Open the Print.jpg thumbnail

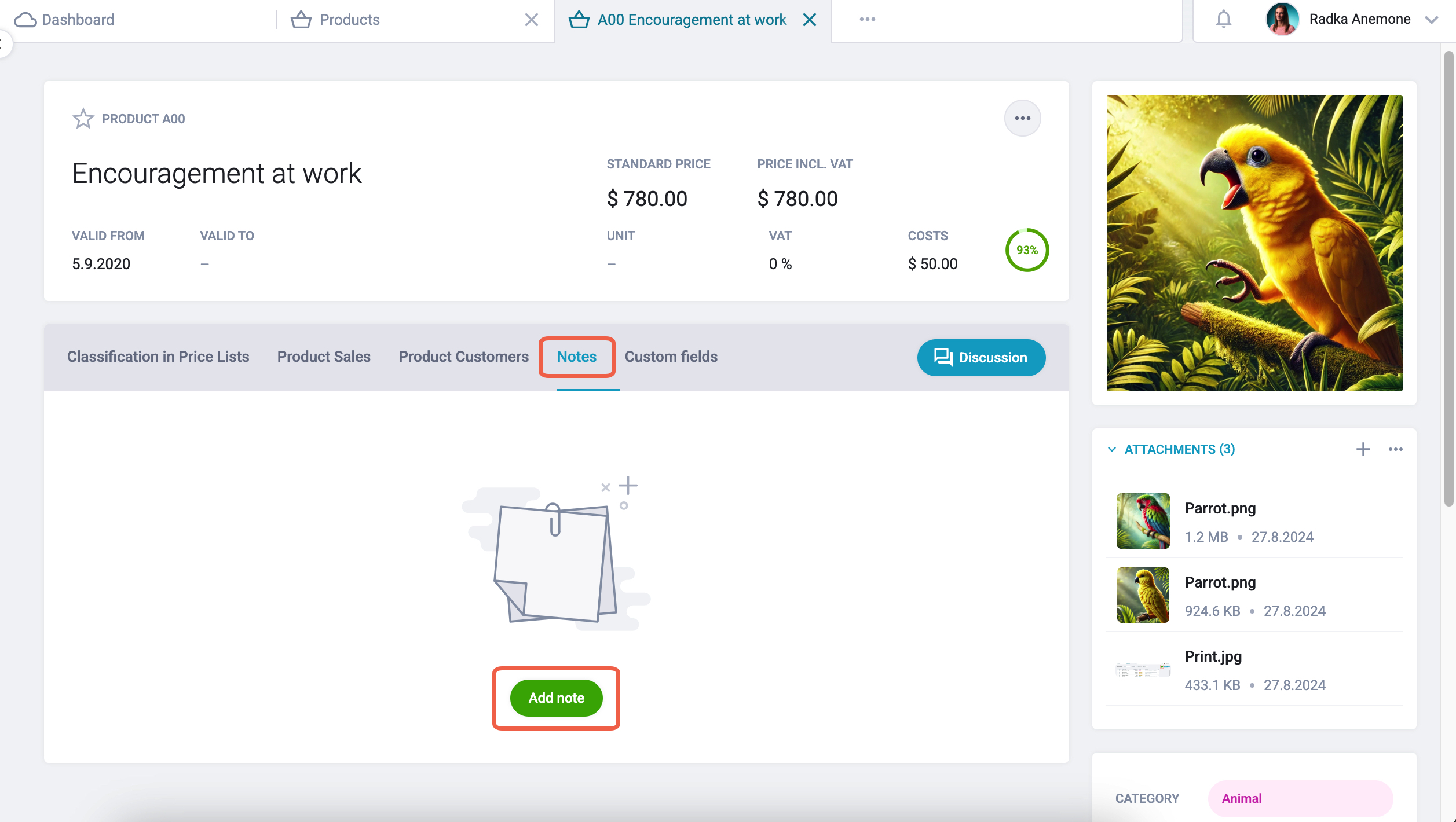click(x=1143, y=670)
